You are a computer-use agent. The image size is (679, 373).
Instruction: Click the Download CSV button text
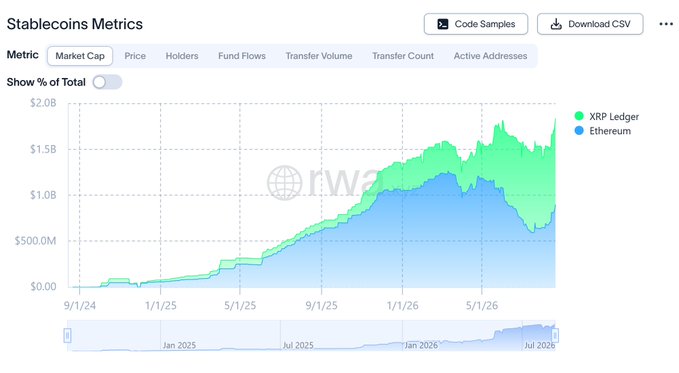click(x=599, y=24)
